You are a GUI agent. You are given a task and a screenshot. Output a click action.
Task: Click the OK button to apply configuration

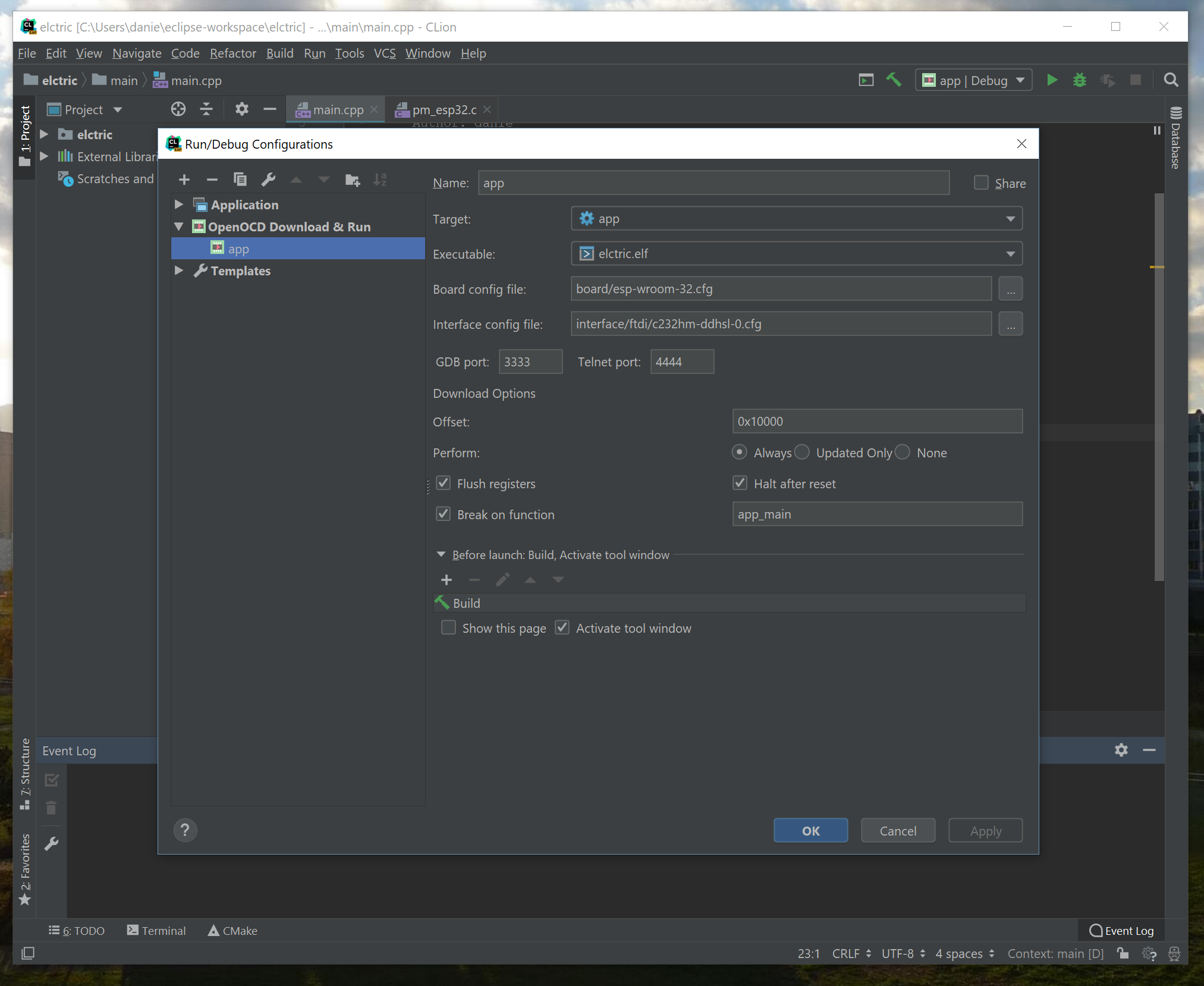click(x=810, y=831)
